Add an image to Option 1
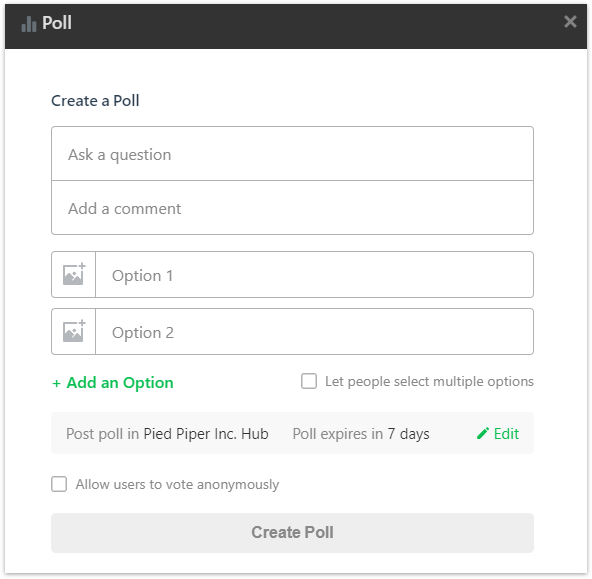 (74, 274)
